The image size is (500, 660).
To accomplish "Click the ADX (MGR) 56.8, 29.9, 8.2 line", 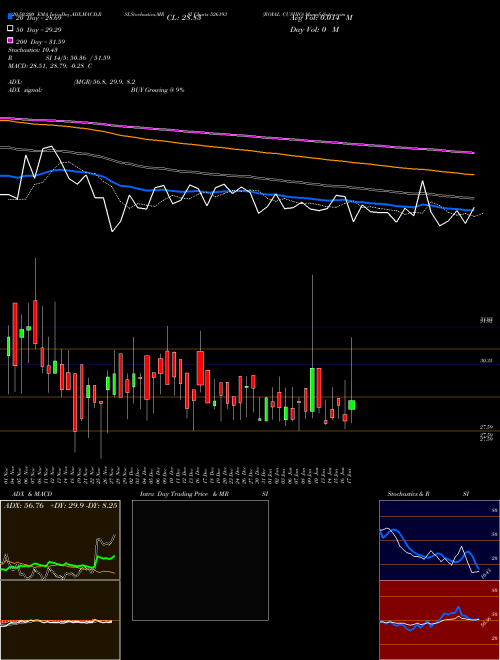I will coord(72,82).
